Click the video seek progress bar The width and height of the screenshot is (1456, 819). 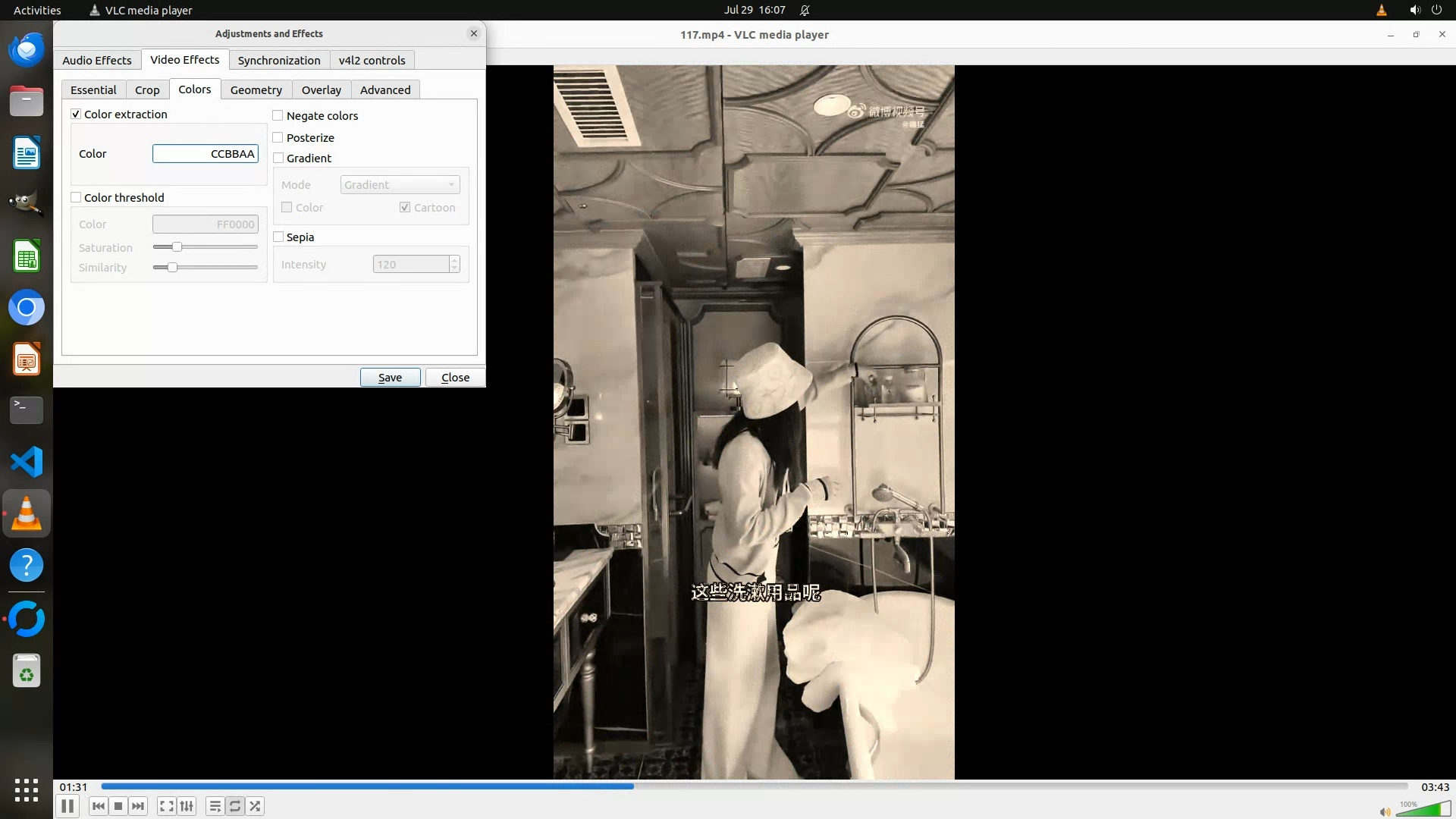(754, 786)
